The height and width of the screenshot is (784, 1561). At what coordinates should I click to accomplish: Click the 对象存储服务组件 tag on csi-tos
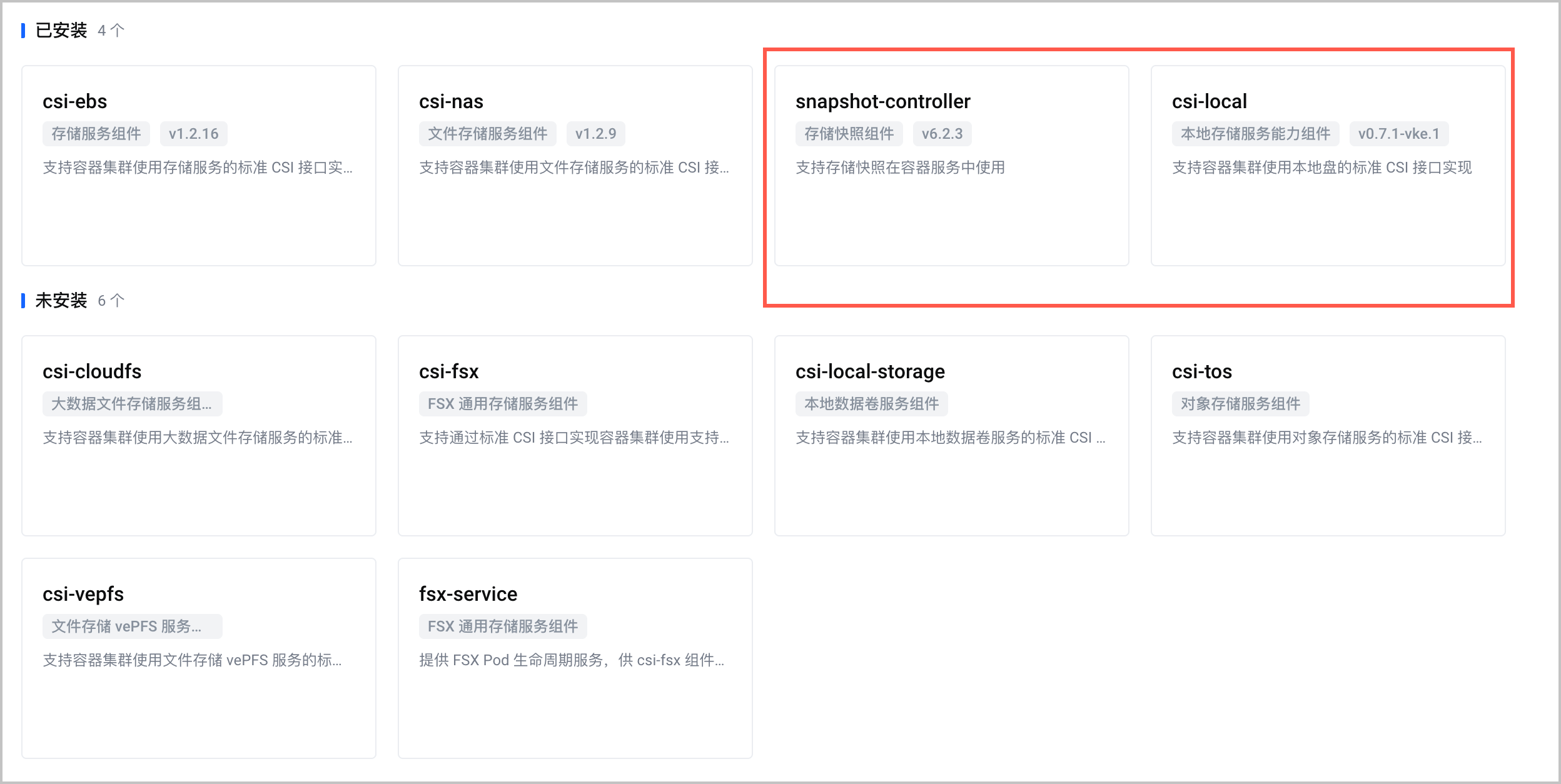(1241, 404)
